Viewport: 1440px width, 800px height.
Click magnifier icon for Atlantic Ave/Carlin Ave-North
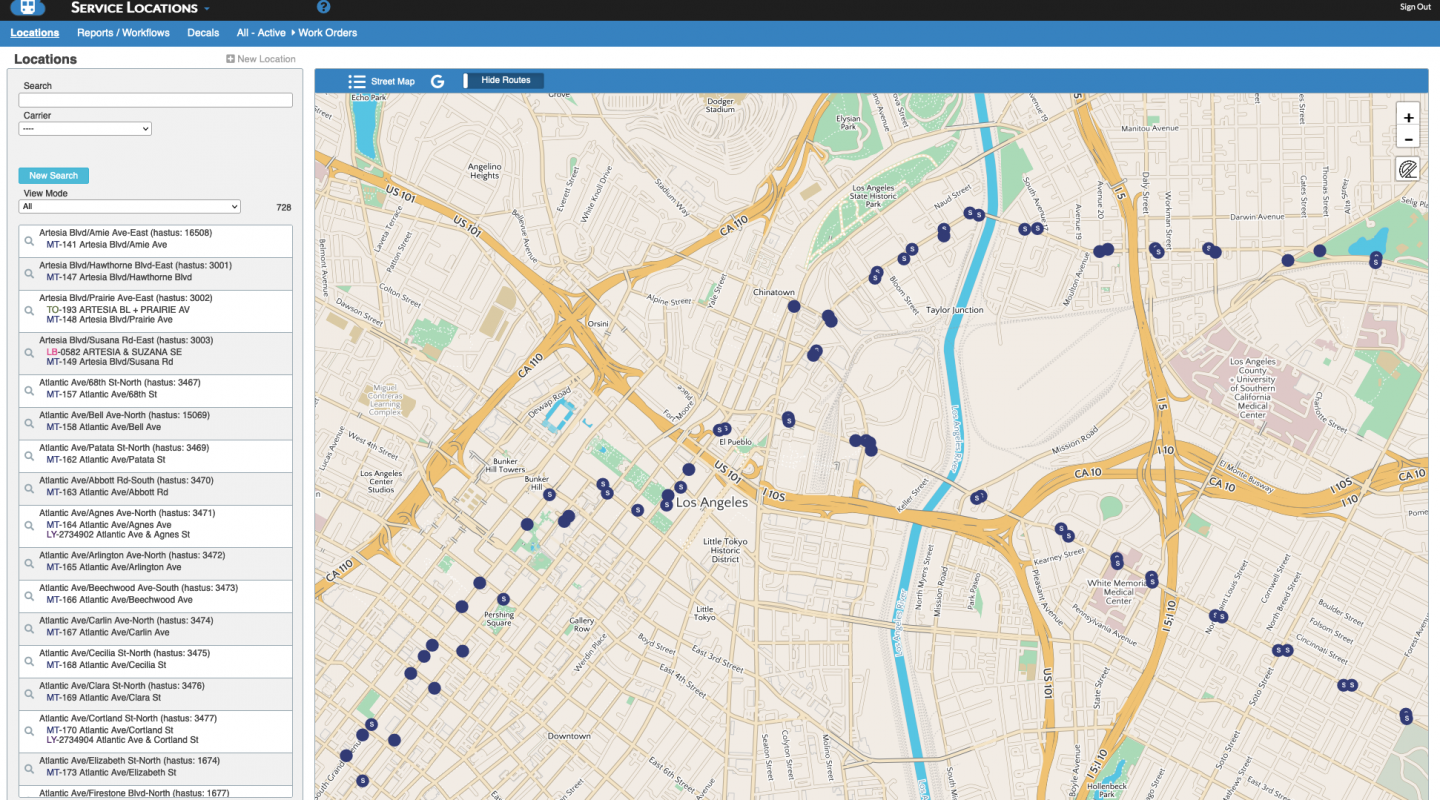pyautogui.click(x=30, y=629)
